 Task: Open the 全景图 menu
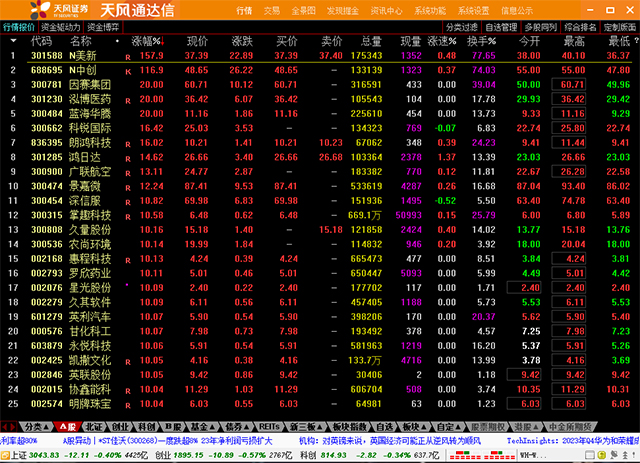click(304, 11)
